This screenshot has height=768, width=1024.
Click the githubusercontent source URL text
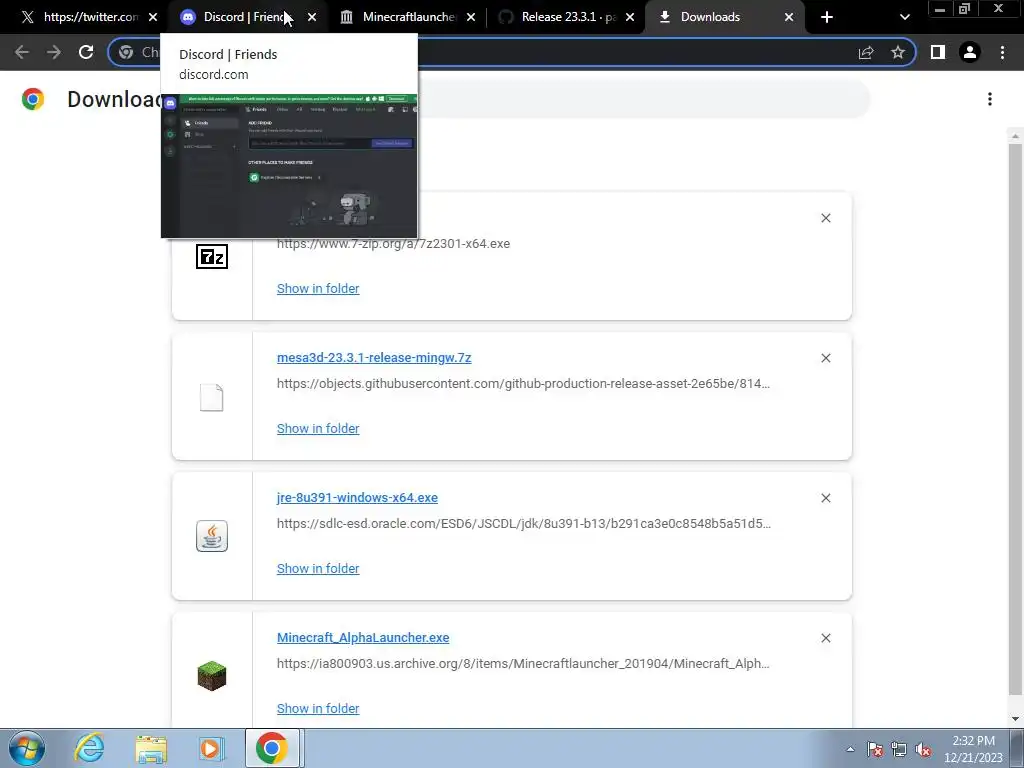coord(523,383)
